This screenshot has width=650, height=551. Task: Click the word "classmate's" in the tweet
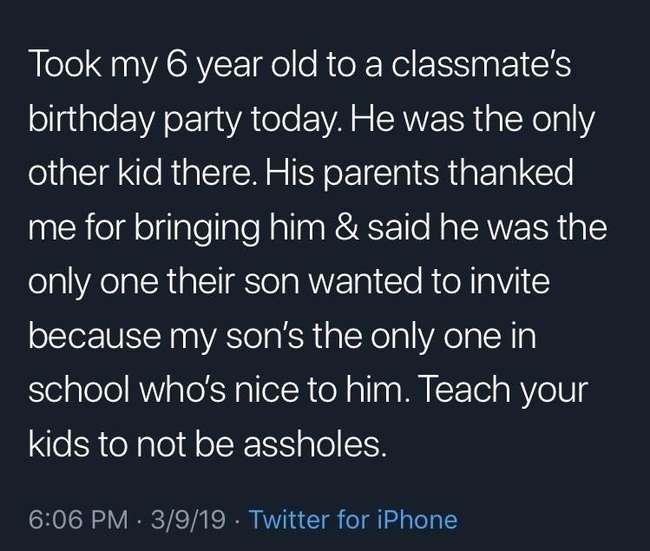pyautogui.click(x=481, y=65)
